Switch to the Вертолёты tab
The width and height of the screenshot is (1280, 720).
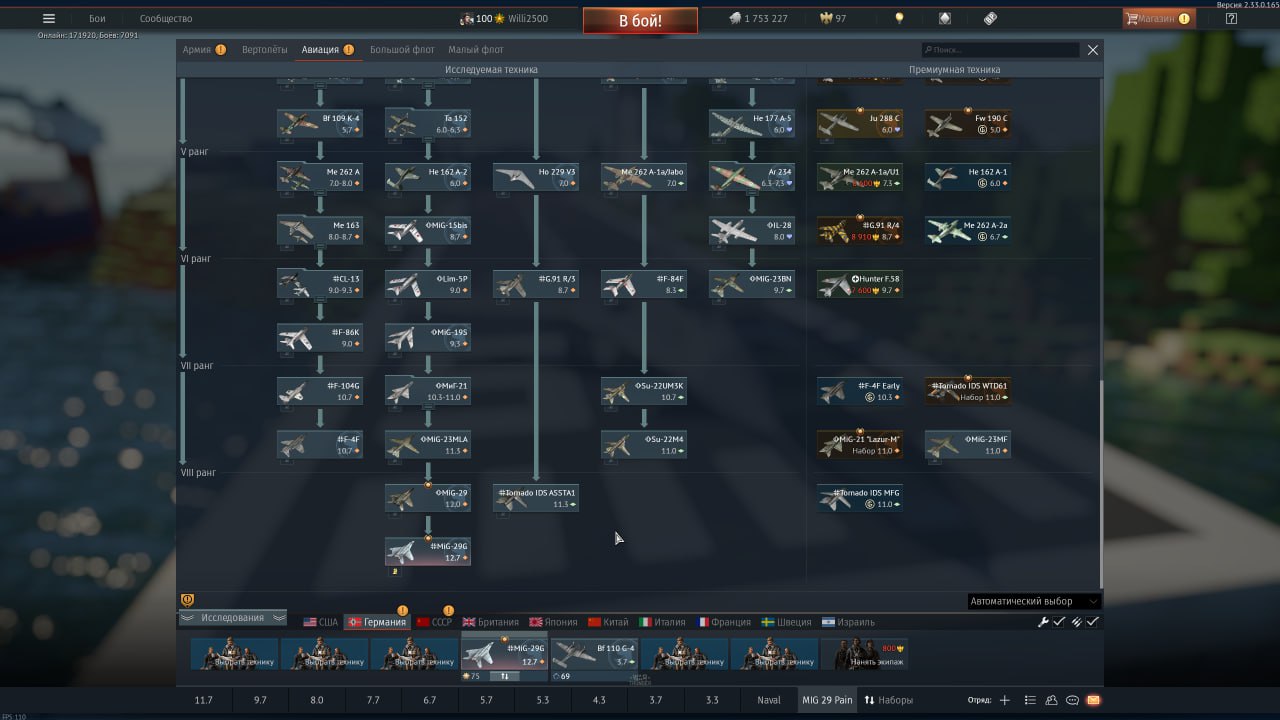(x=264, y=49)
